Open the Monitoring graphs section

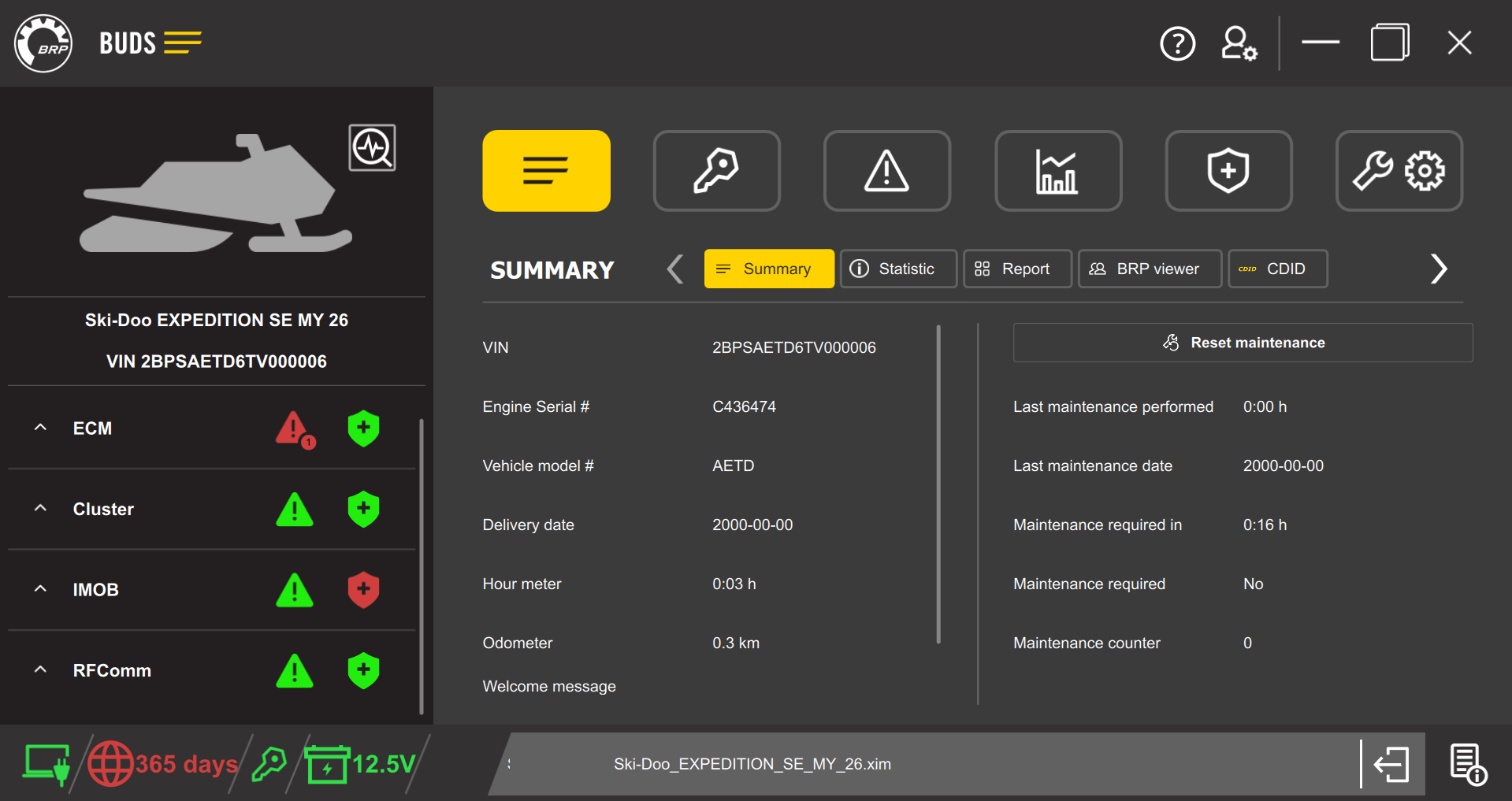pos(1058,170)
